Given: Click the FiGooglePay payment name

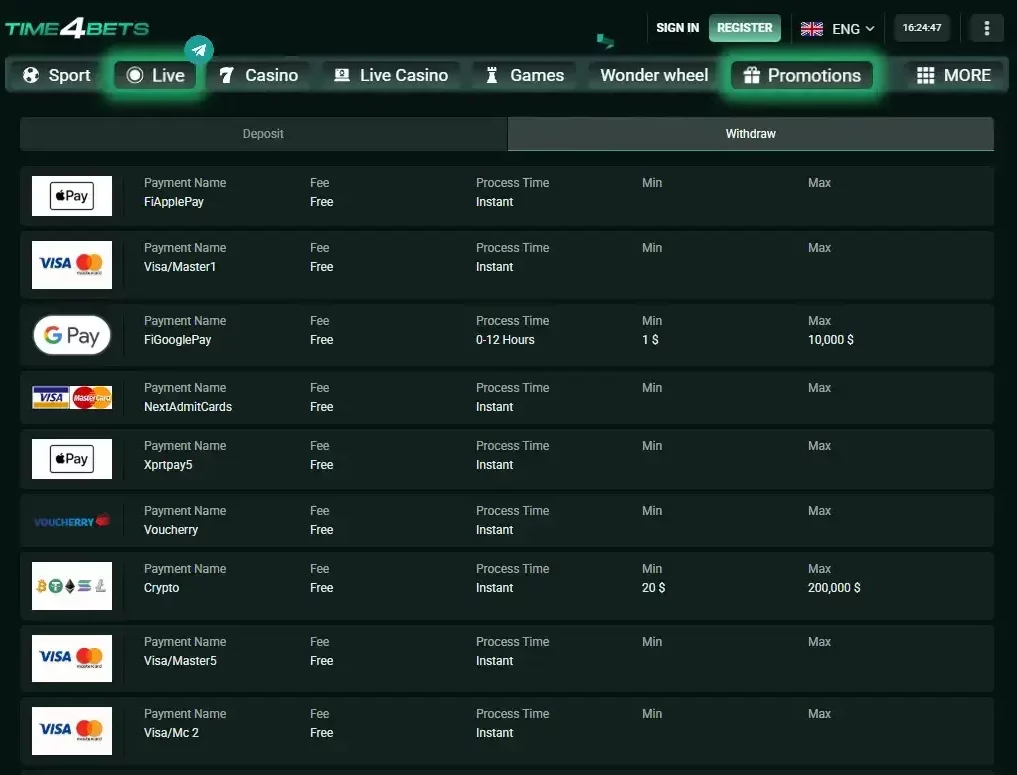Looking at the screenshot, I should (x=178, y=340).
